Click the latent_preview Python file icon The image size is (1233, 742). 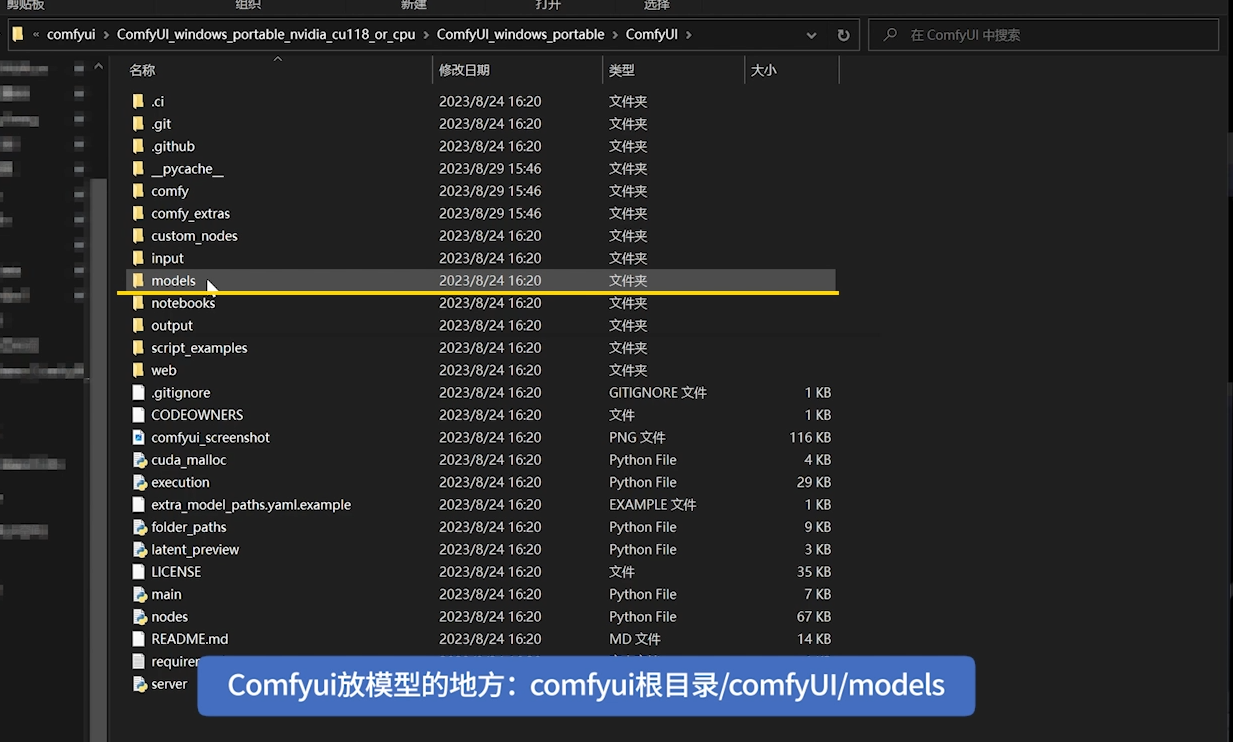coord(140,549)
